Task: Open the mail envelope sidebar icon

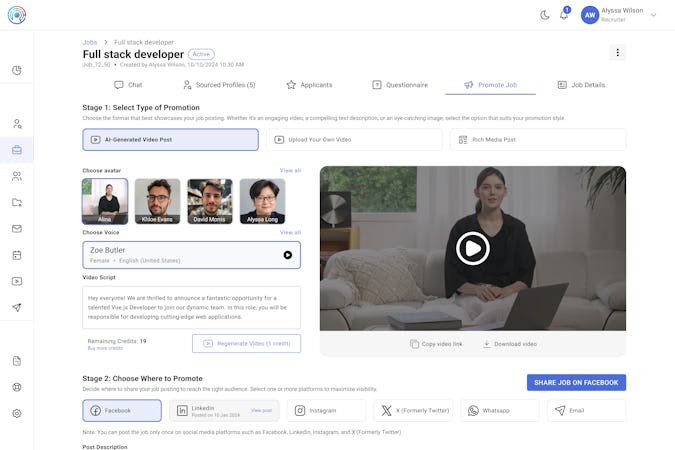Action: [17, 229]
